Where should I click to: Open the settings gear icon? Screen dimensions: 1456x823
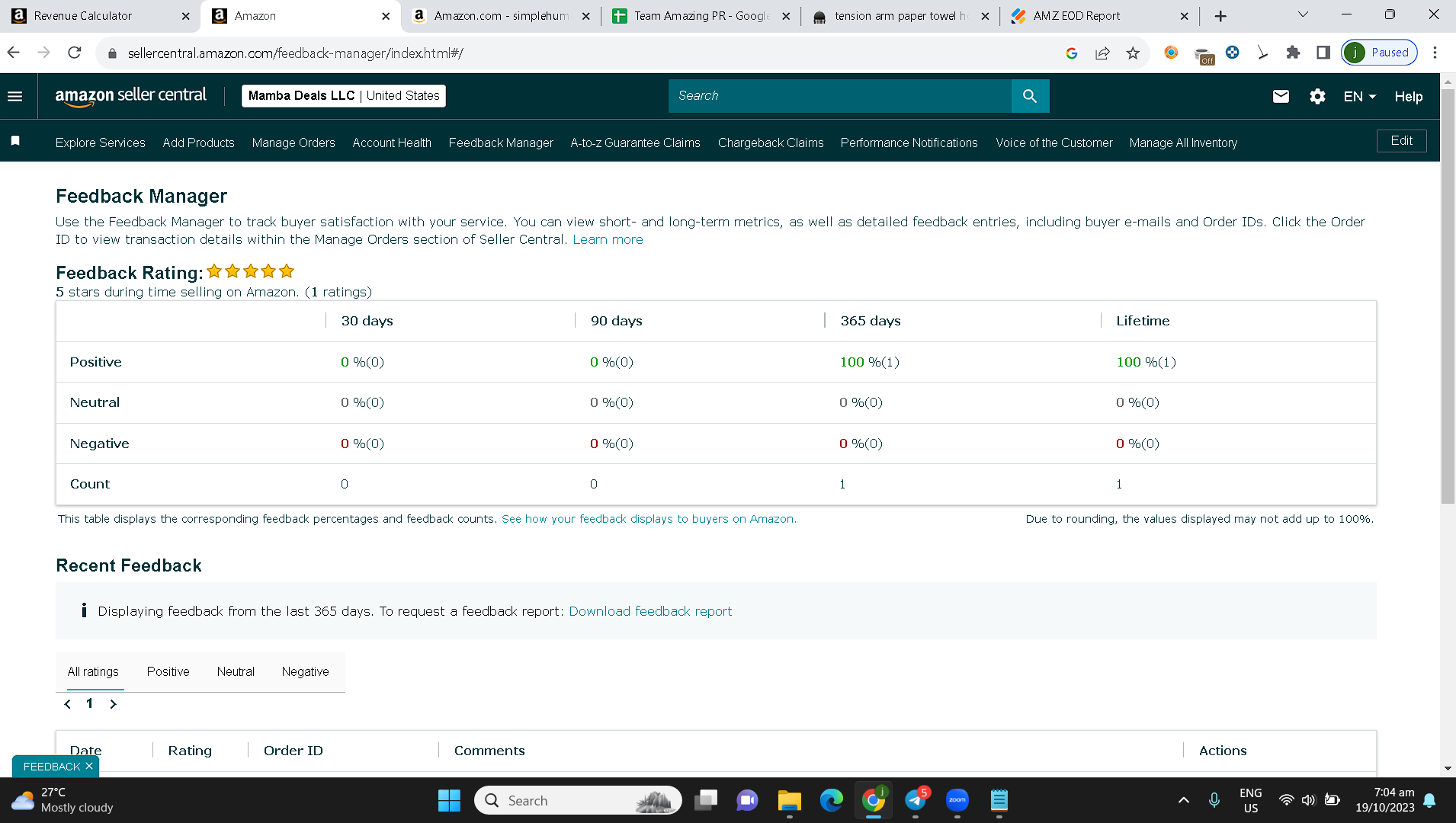[x=1317, y=96]
